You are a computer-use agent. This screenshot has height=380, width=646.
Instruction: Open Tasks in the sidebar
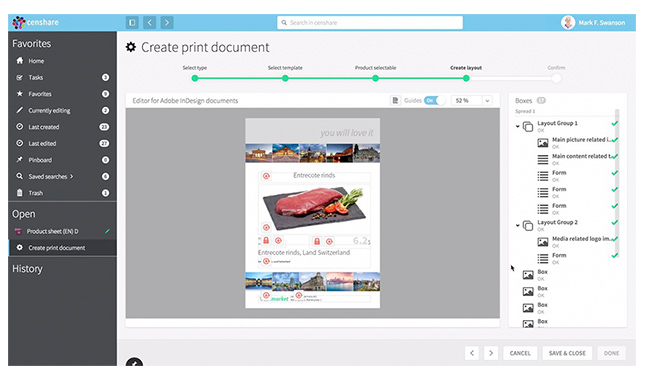pos(35,77)
